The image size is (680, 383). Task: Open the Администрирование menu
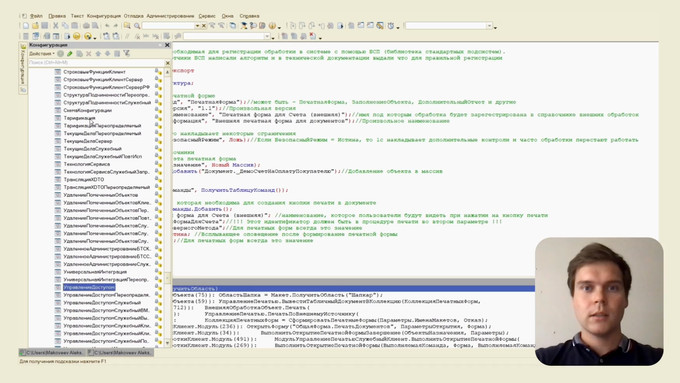pos(170,16)
